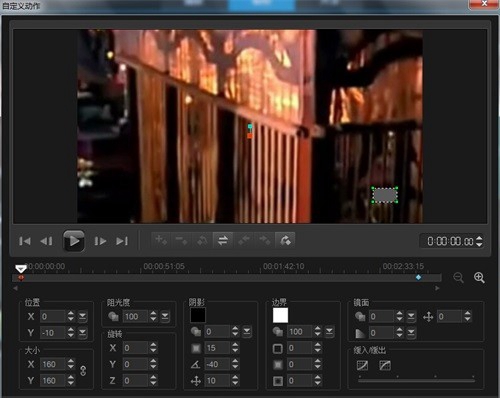Jump to the end of the clip
Screen dimensions: 500x398
(122, 241)
